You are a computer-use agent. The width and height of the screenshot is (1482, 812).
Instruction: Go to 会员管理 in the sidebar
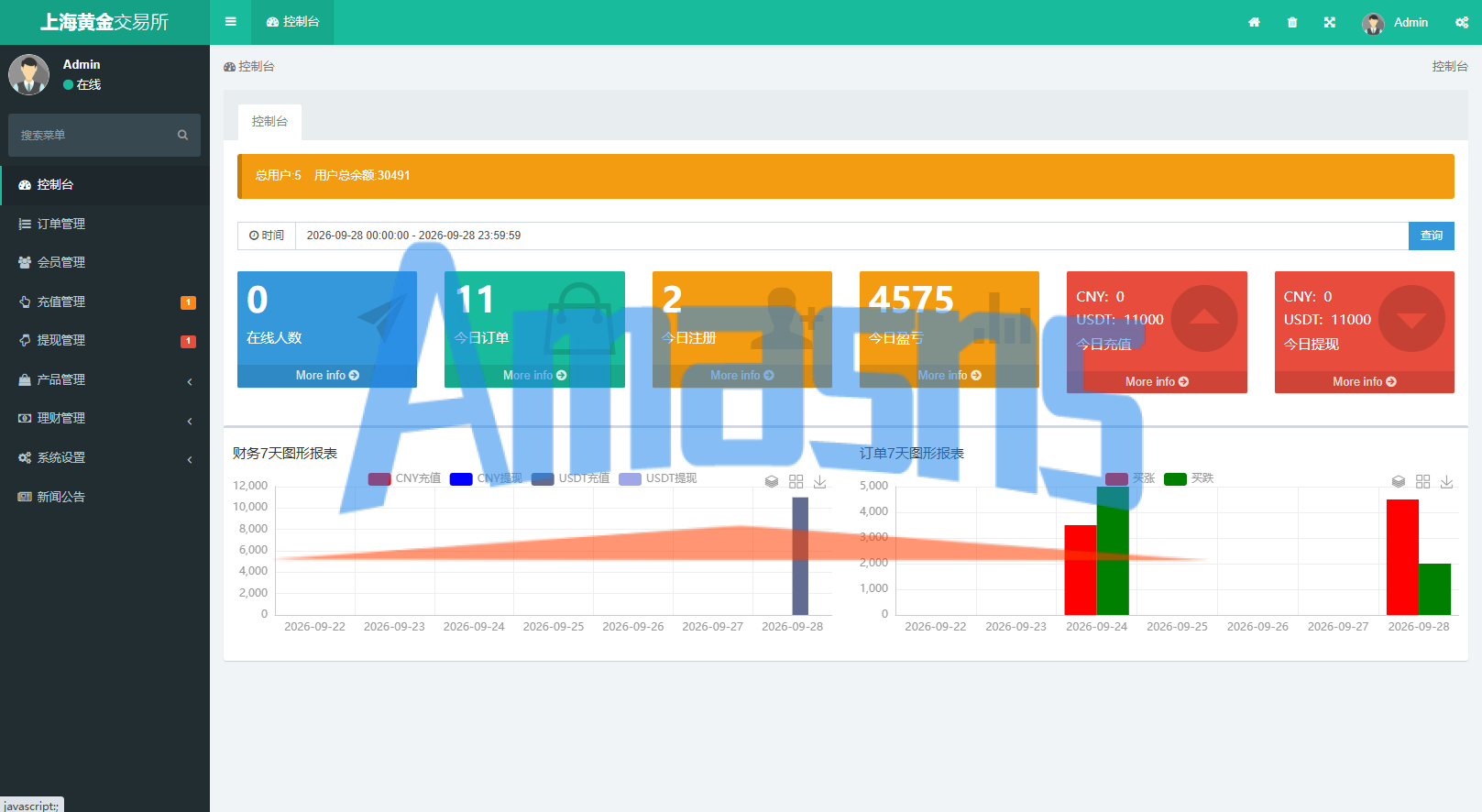(x=104, y=262)
